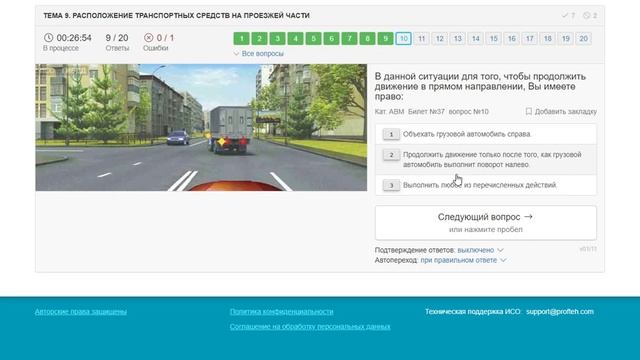The width and height of the screenshot is (640, 360).
Task: Click the '0 / 1' errors counter
Action: [165, 38]
